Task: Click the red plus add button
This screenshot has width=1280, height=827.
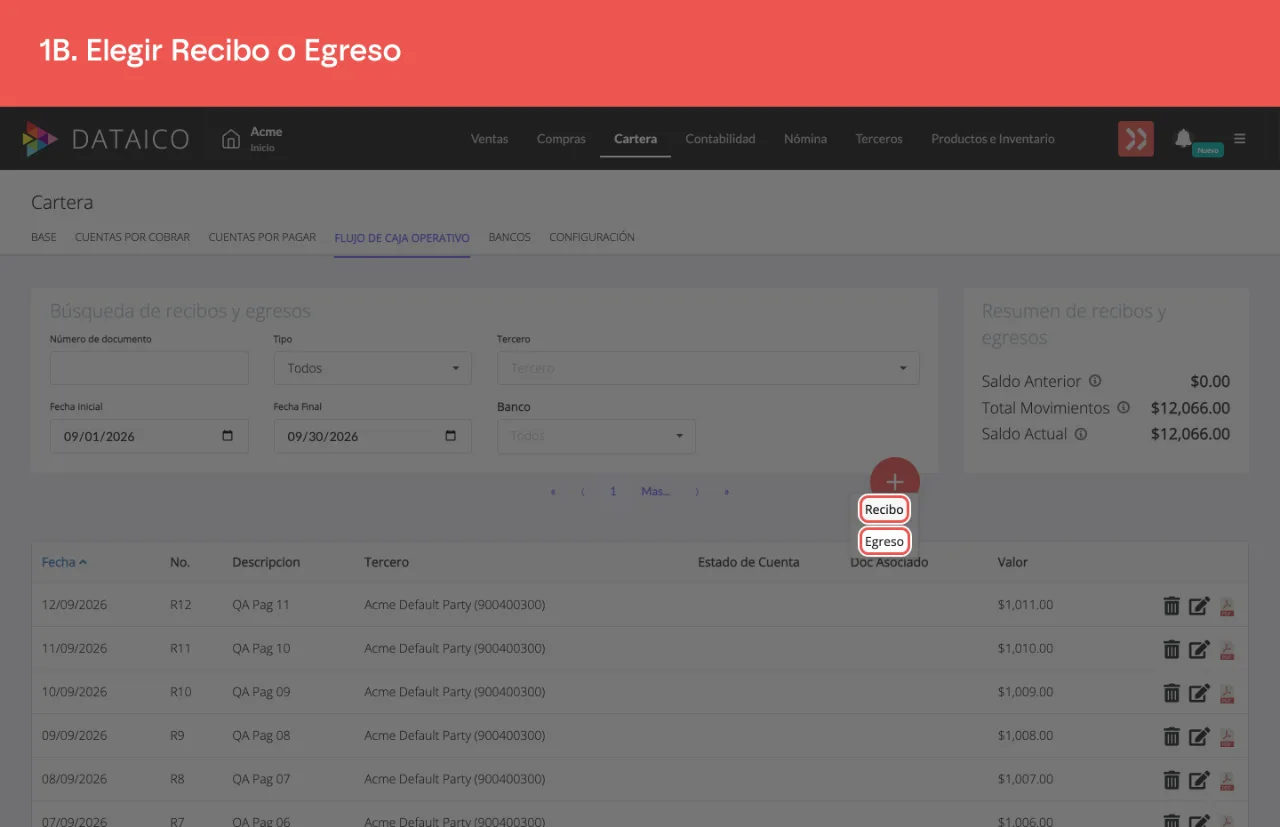Action: pos(895,481)
